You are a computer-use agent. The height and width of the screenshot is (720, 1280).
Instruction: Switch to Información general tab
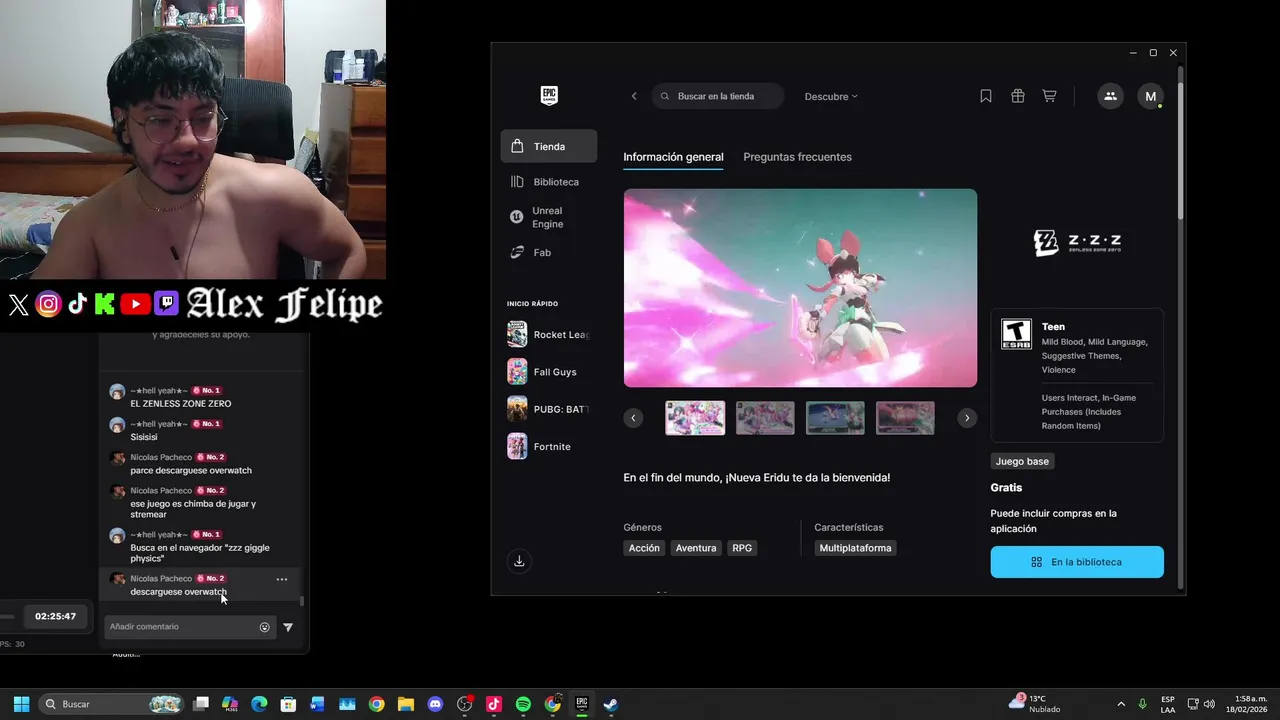coord(673,157)
